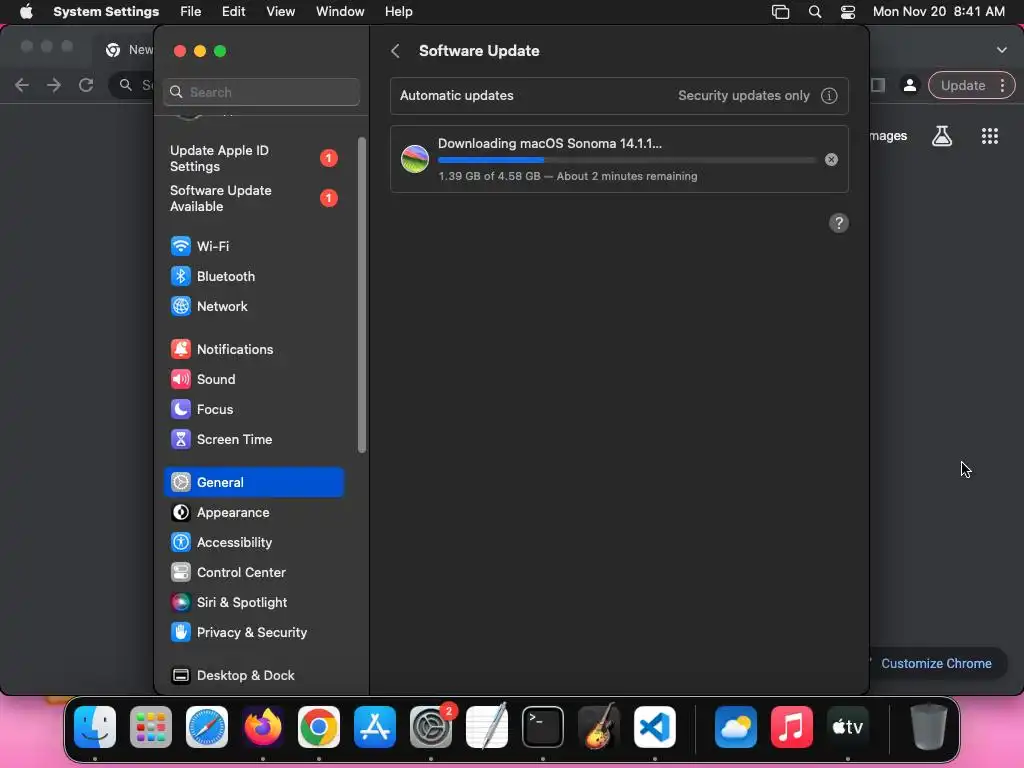Image resolution: width=1024 pixels, height=768 pixels.
Task: Click the Automatic updates row
Action: pos(619,96)
